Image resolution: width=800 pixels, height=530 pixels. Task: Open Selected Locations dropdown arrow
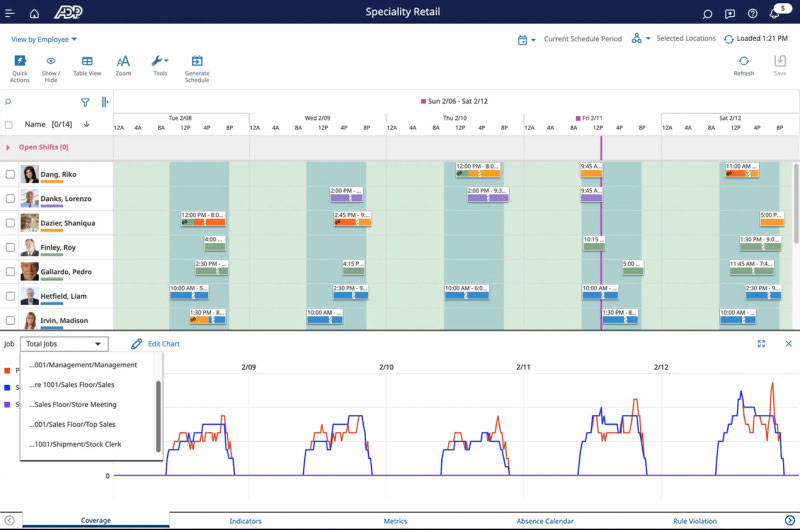[648, 39]
